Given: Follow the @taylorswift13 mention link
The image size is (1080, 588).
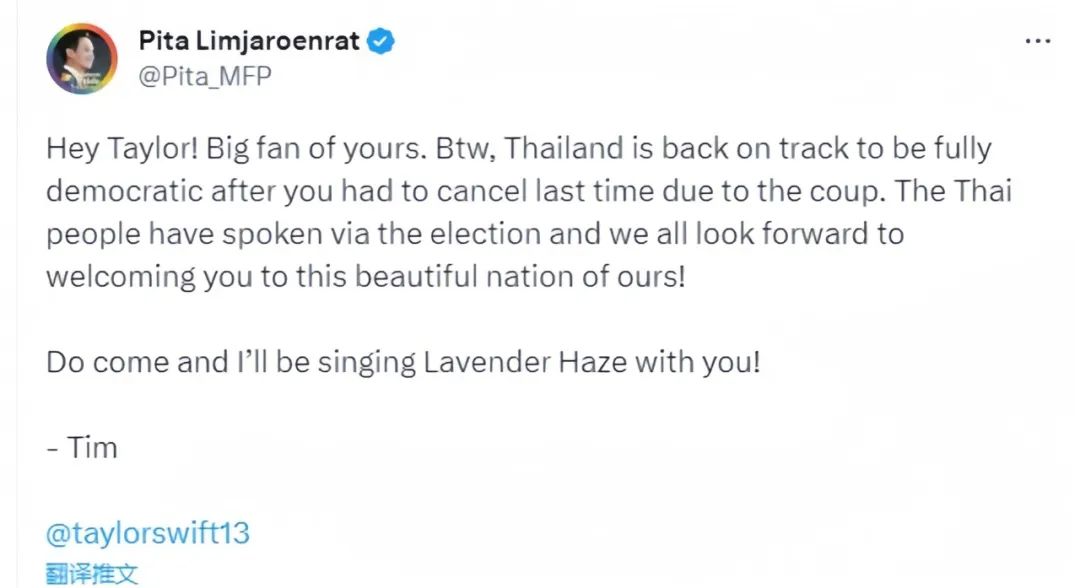Looking at the screenshot, I should point(148,534).
